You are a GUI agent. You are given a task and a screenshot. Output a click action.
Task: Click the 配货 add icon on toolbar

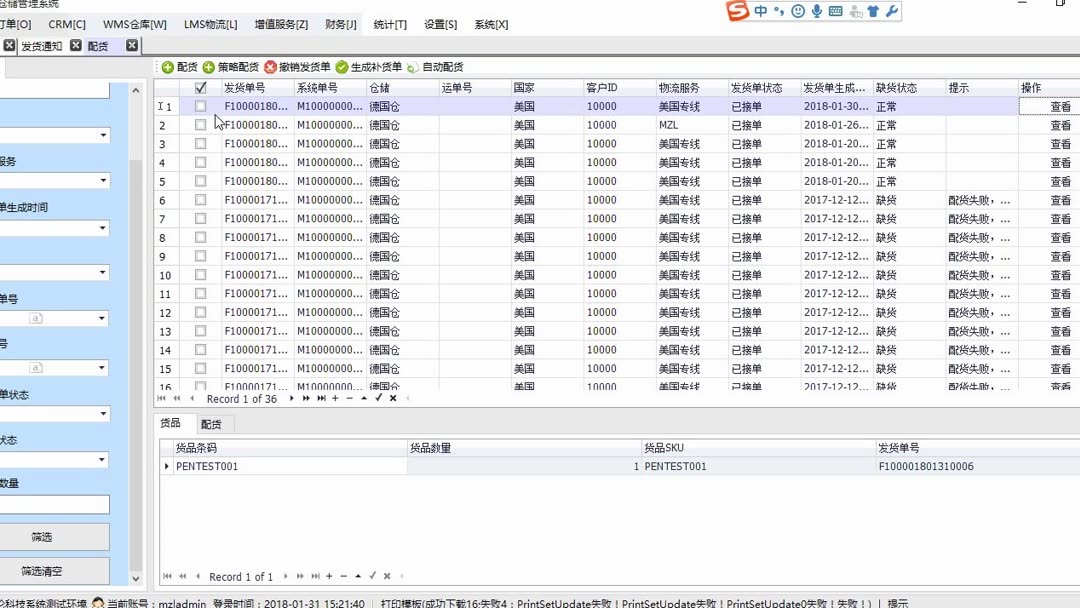169,68
